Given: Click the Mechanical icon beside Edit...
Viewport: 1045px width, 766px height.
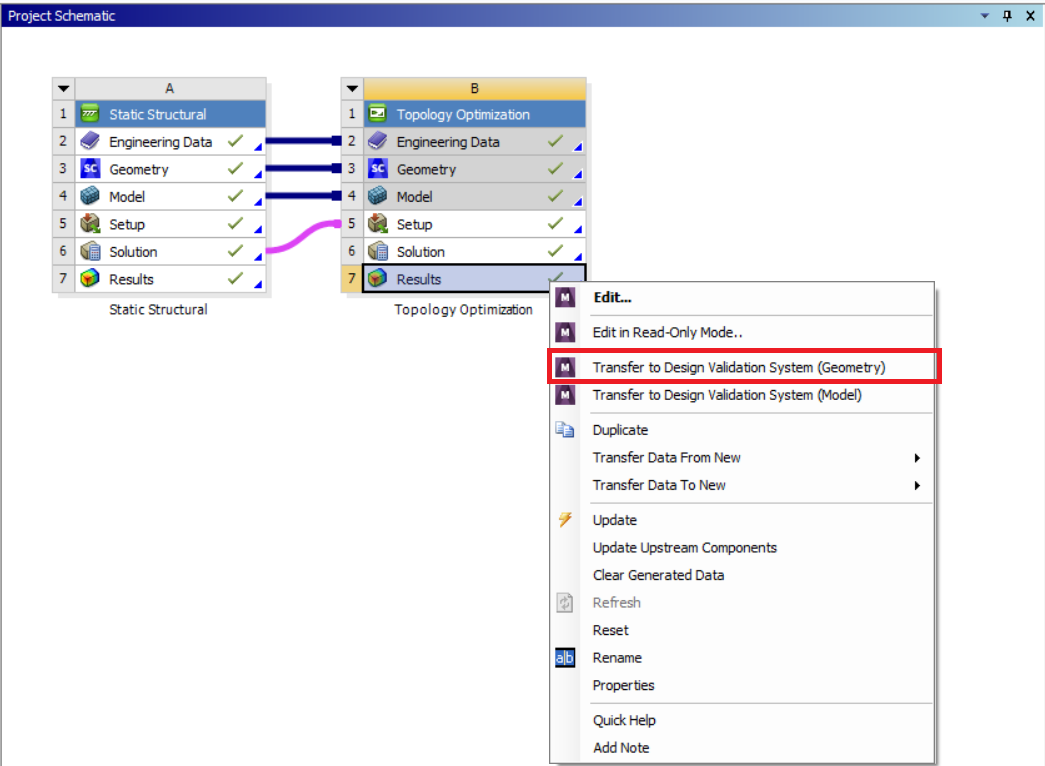Looking at the screenshot, I should [565, 297].
